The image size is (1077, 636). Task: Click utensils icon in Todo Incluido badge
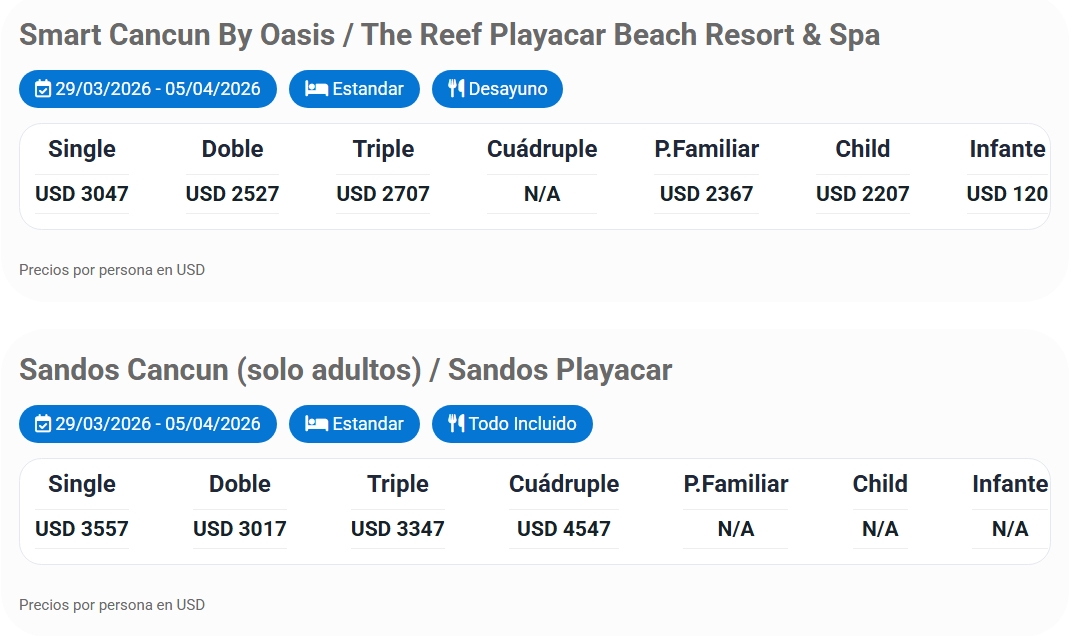(x=456, y=424)
